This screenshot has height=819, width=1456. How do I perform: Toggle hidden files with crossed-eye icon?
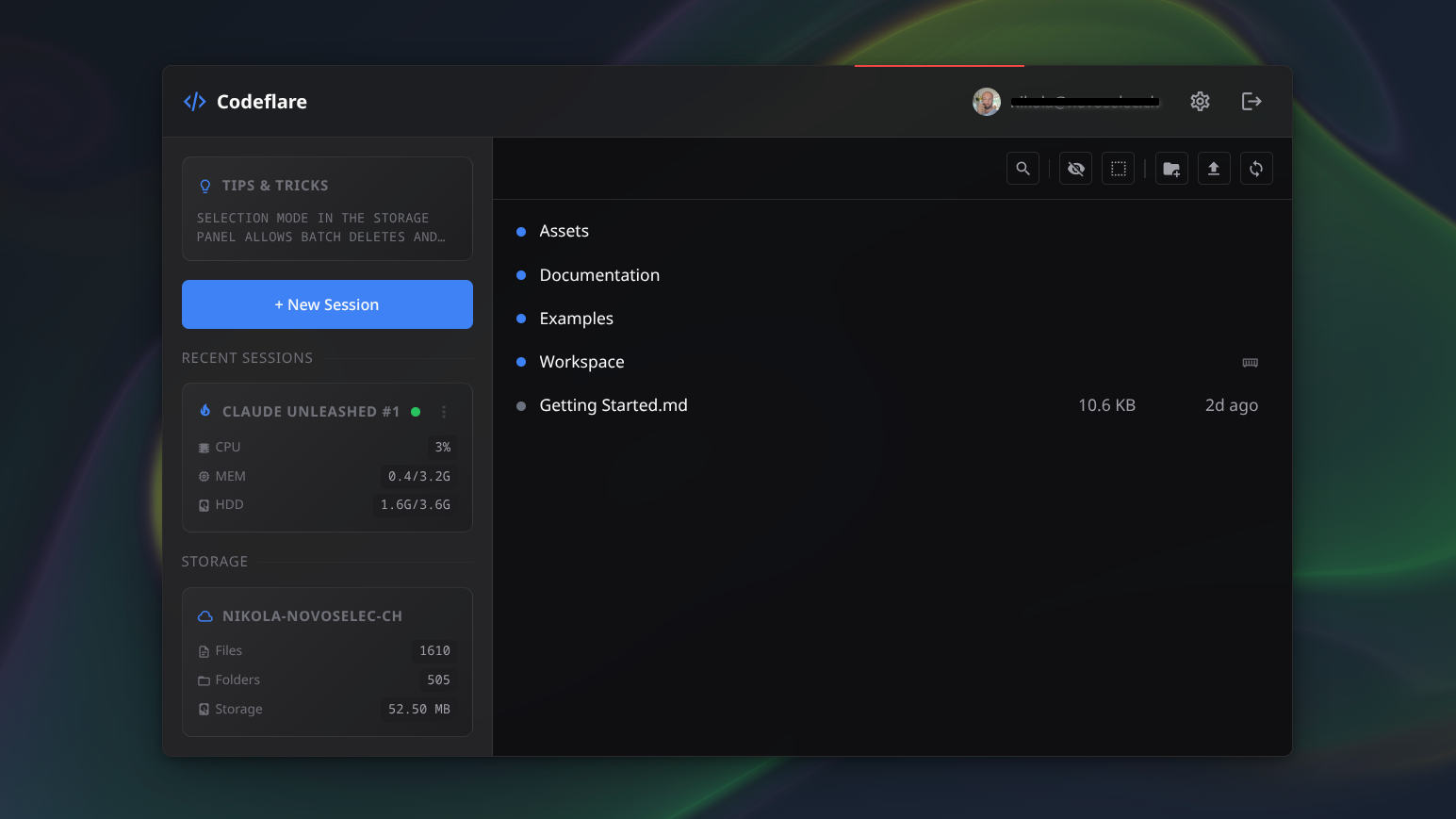tap(1075, 169)
